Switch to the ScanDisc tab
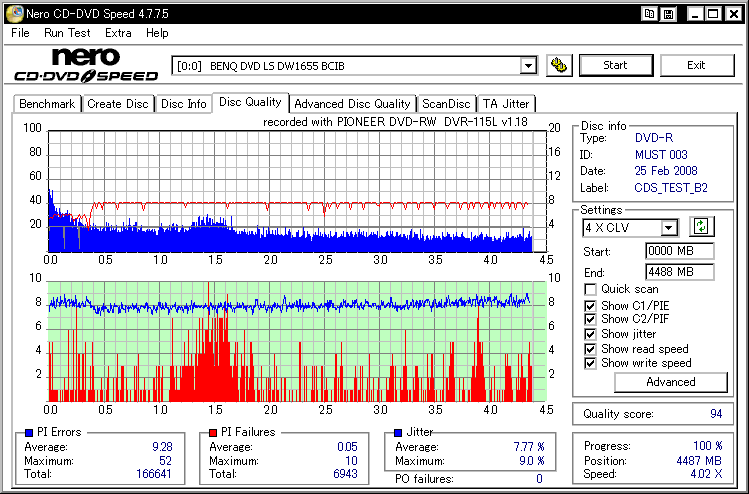The width and height of the screenshot is (749, 494). pos(446,104)
